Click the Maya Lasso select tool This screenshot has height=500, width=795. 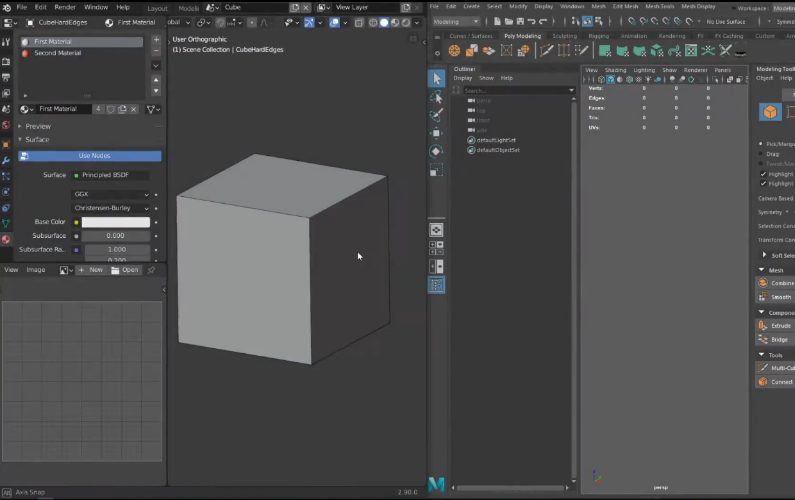(x=436, y=97)
